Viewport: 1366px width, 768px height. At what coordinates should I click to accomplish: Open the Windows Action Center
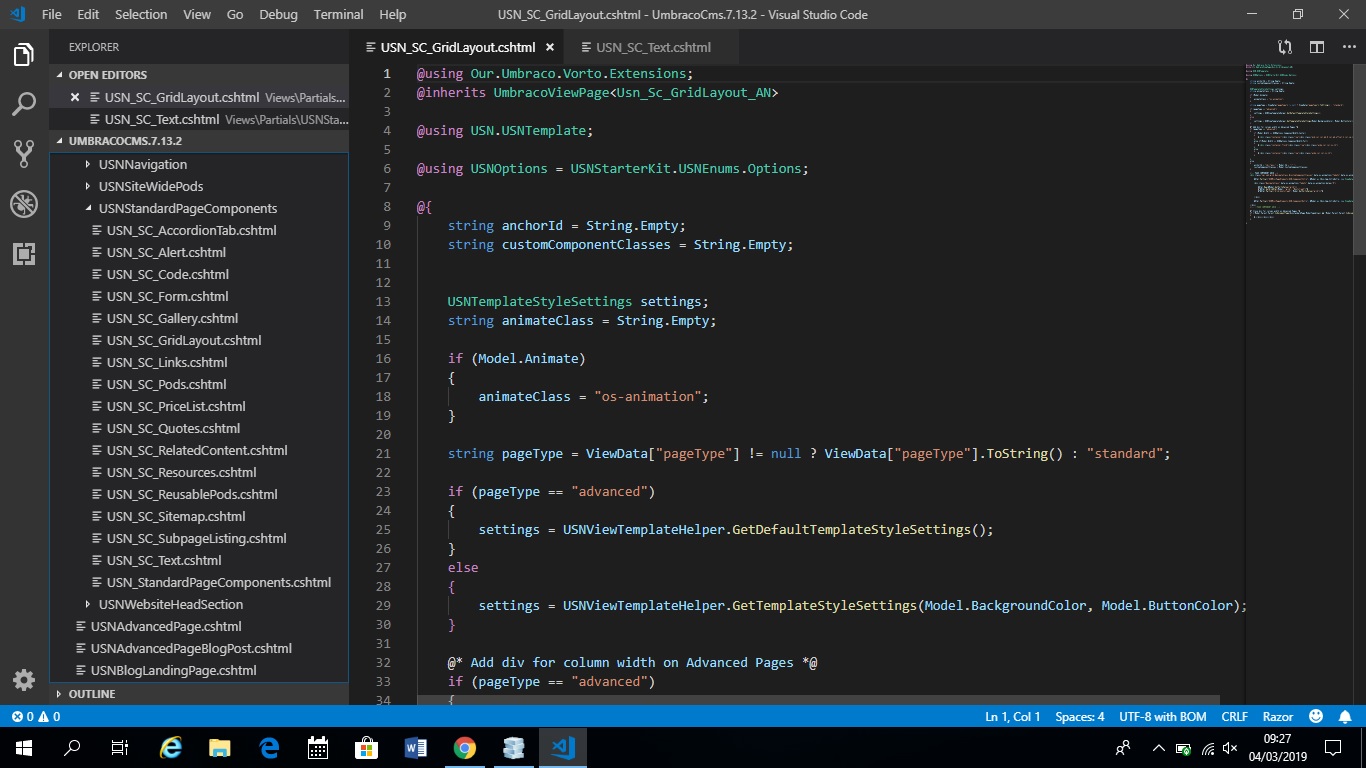[1333, 748]
